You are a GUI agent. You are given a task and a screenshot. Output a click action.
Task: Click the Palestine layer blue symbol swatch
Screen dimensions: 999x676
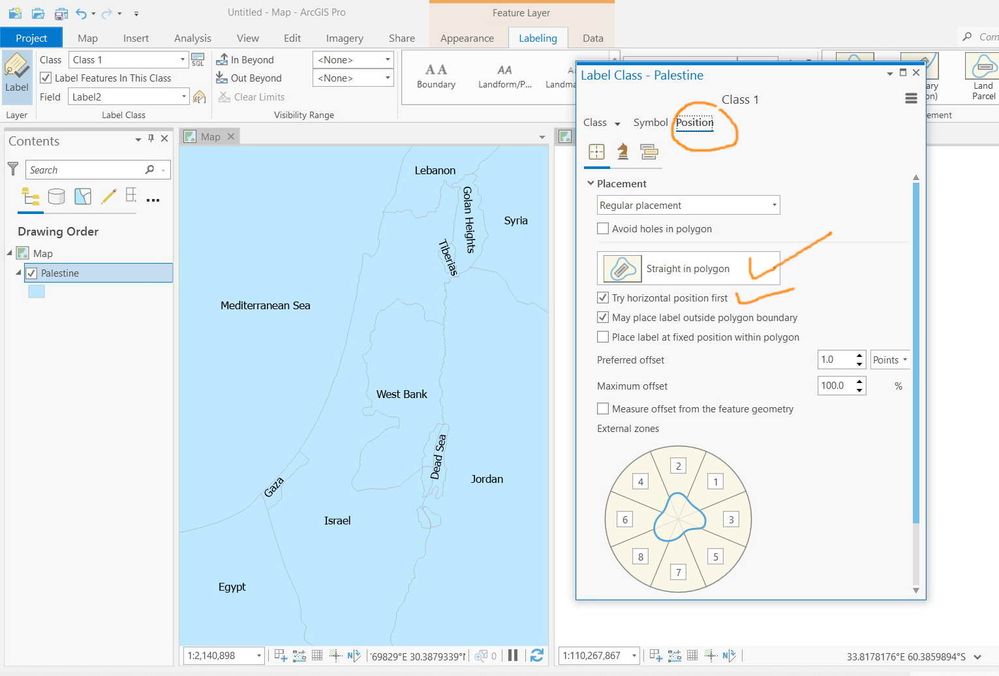[36, 292]
